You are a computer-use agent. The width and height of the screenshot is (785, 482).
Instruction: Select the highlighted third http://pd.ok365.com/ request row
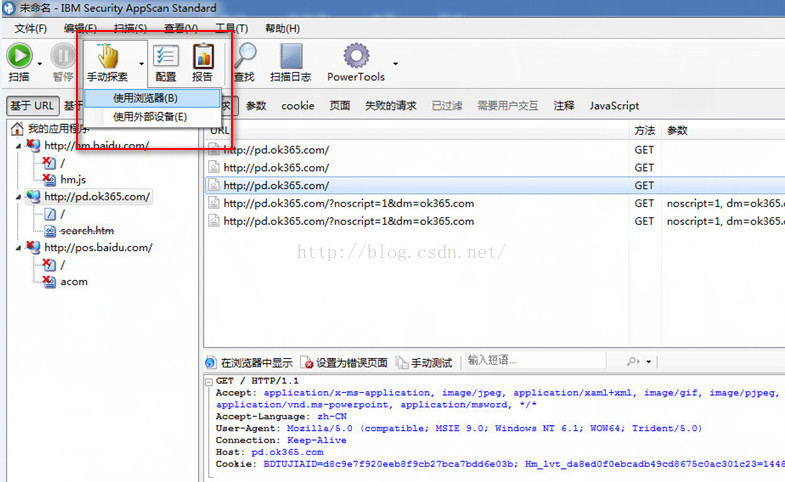click(x=495, y=185)
